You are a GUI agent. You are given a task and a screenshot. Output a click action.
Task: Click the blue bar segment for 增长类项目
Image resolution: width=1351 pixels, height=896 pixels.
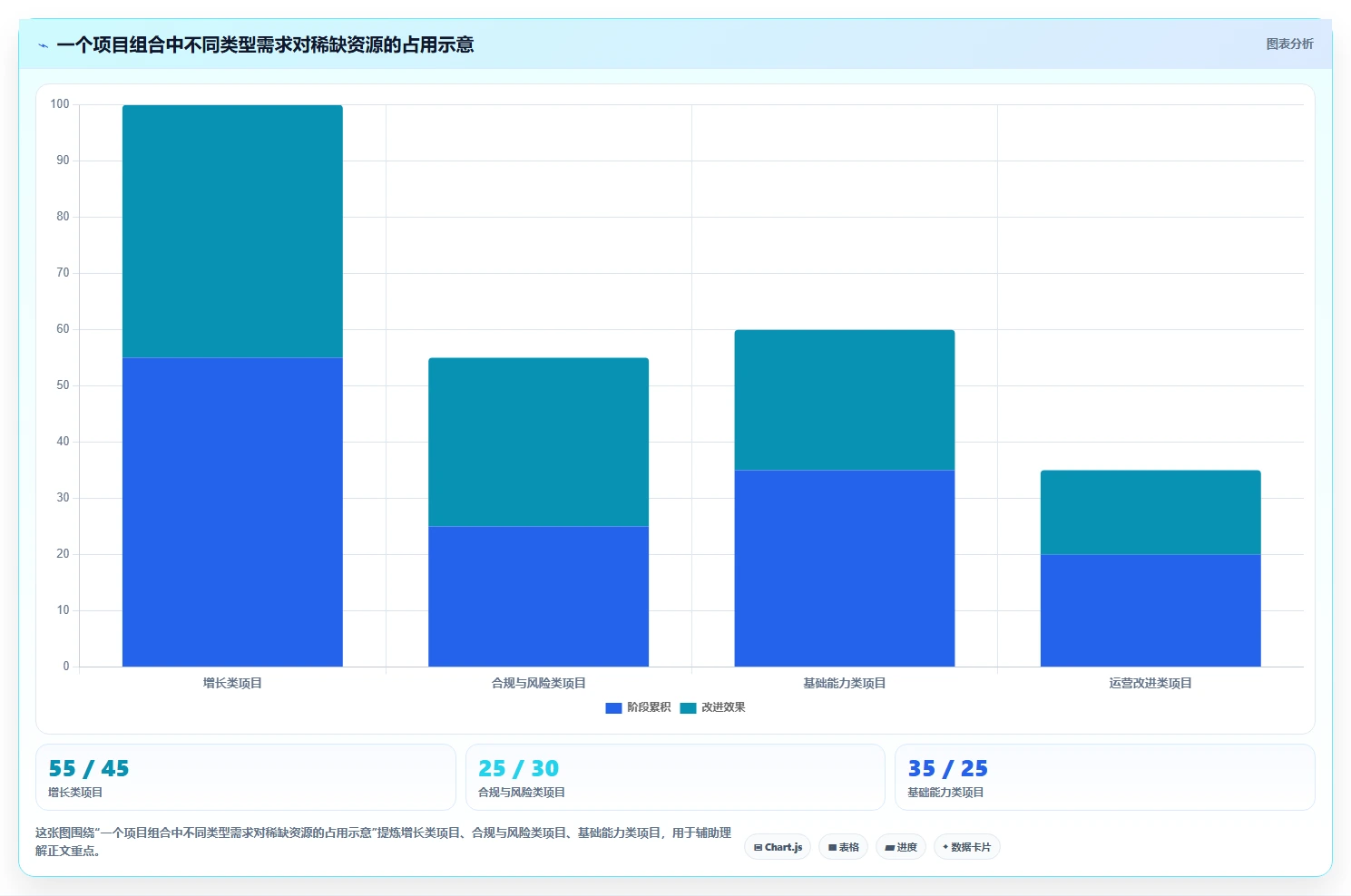coord(232,512)
